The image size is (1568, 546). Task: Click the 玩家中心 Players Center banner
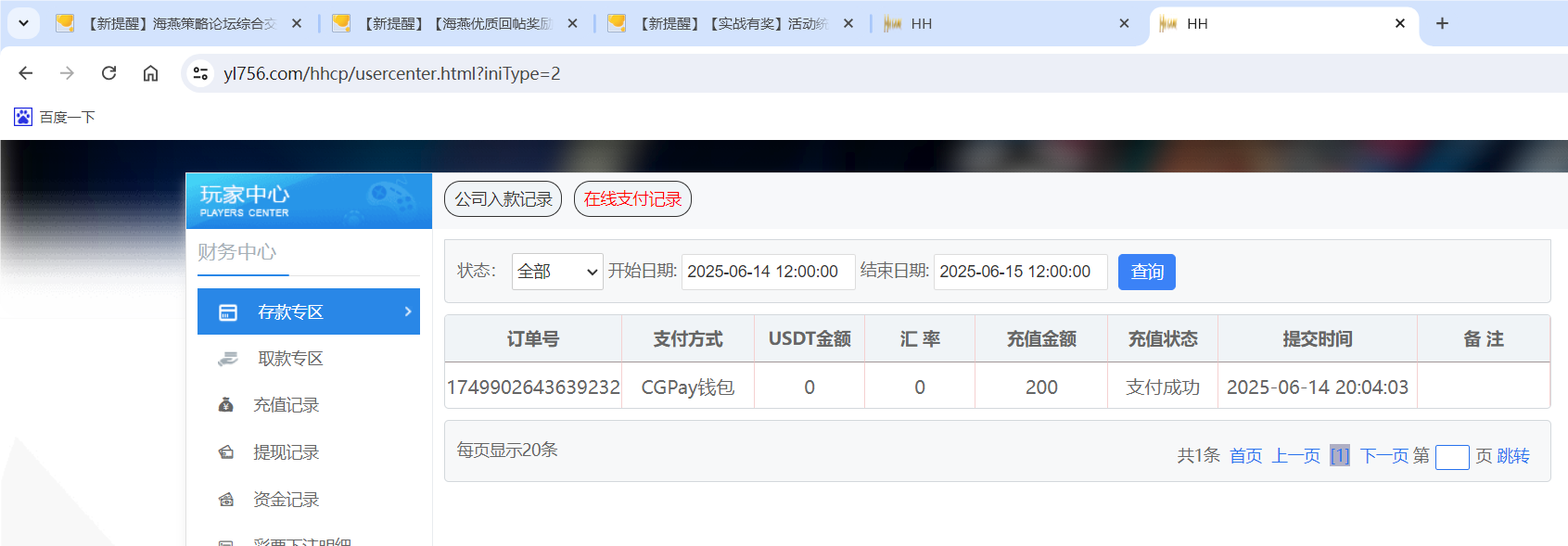[x=309, y=200]
